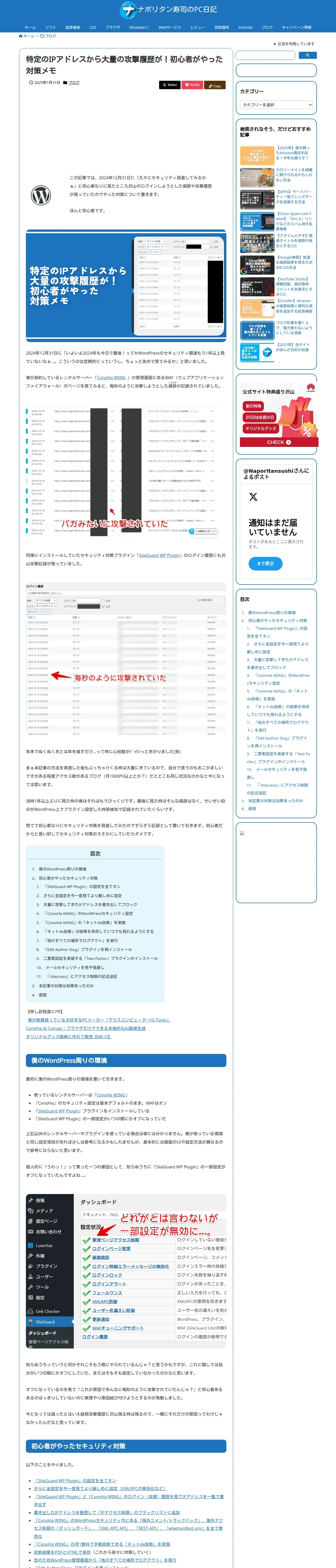Open the Android menu item

tap(245, 27)
